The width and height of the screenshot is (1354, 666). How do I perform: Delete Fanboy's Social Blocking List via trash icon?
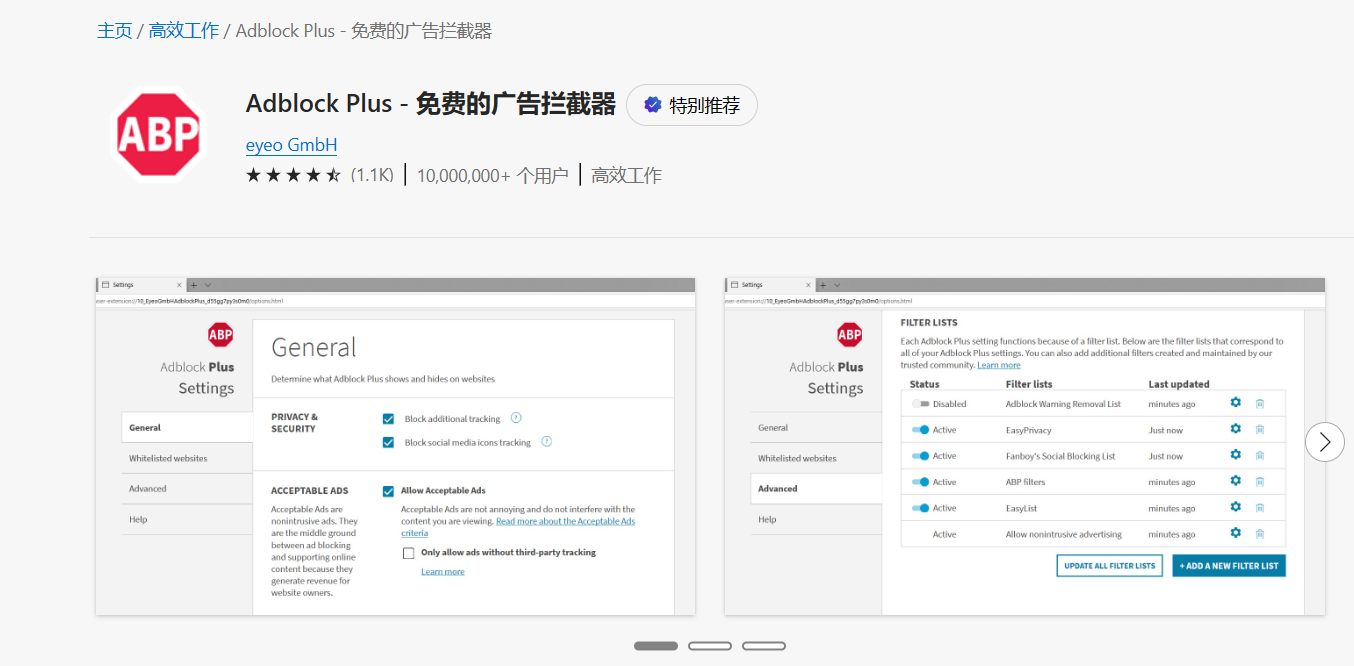pos(1260,456)
